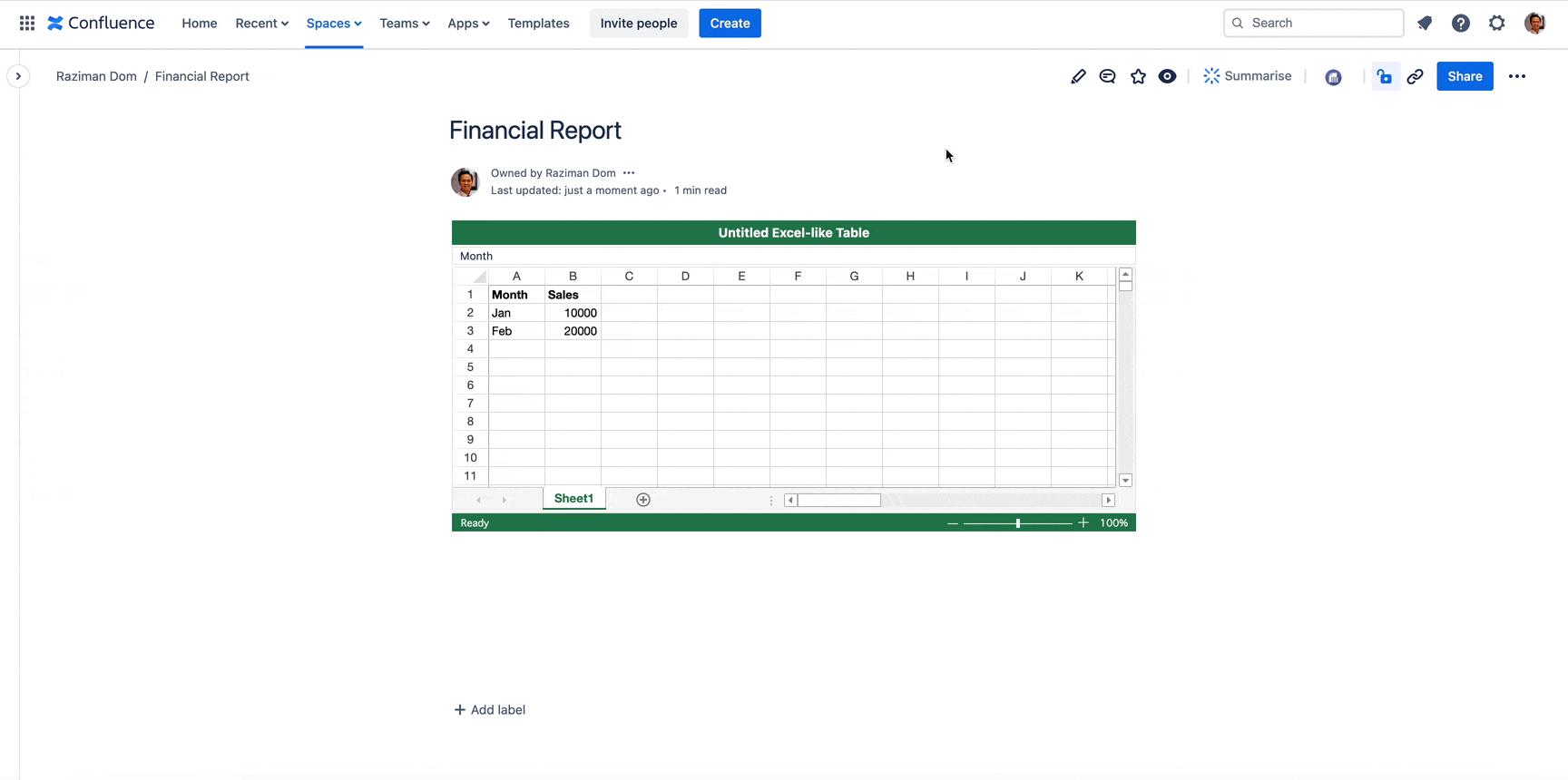Open page restrictions lock icon
Screen dimensions: 1568x780
click(x=1384, y=77)
